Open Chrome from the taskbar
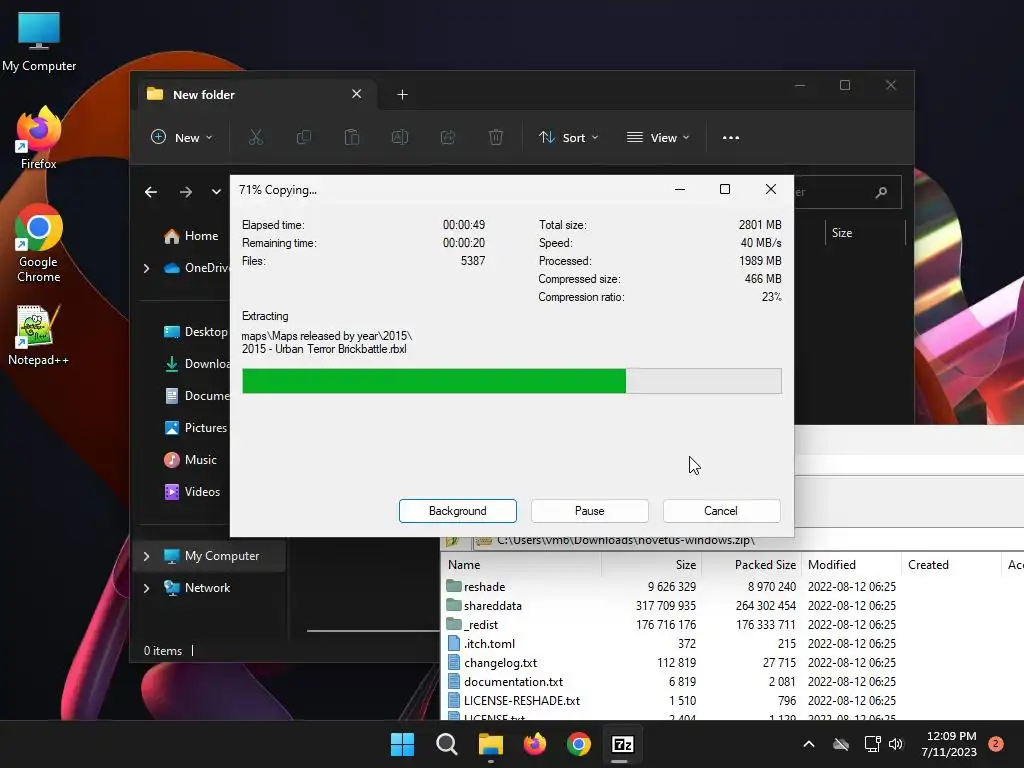The width and height of the screenshot is (1024, 768). pos(579,744)
